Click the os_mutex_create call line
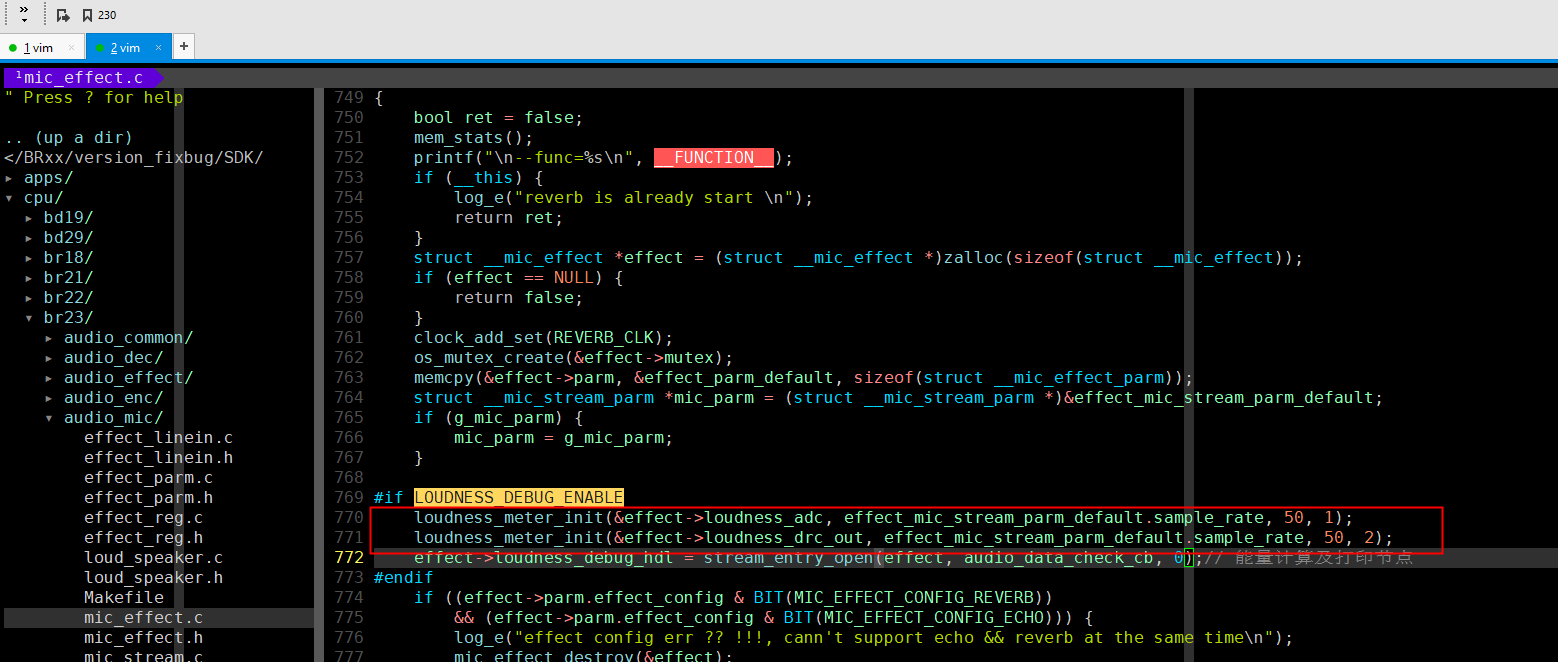Viewport: 1558px width, 662px height. [x=574, y=357]
